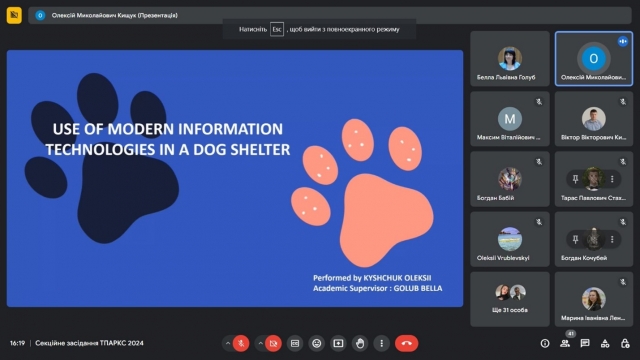Select the Олексій Миколайови... speaker tile

pyautogui.click(x=594, y=59)
